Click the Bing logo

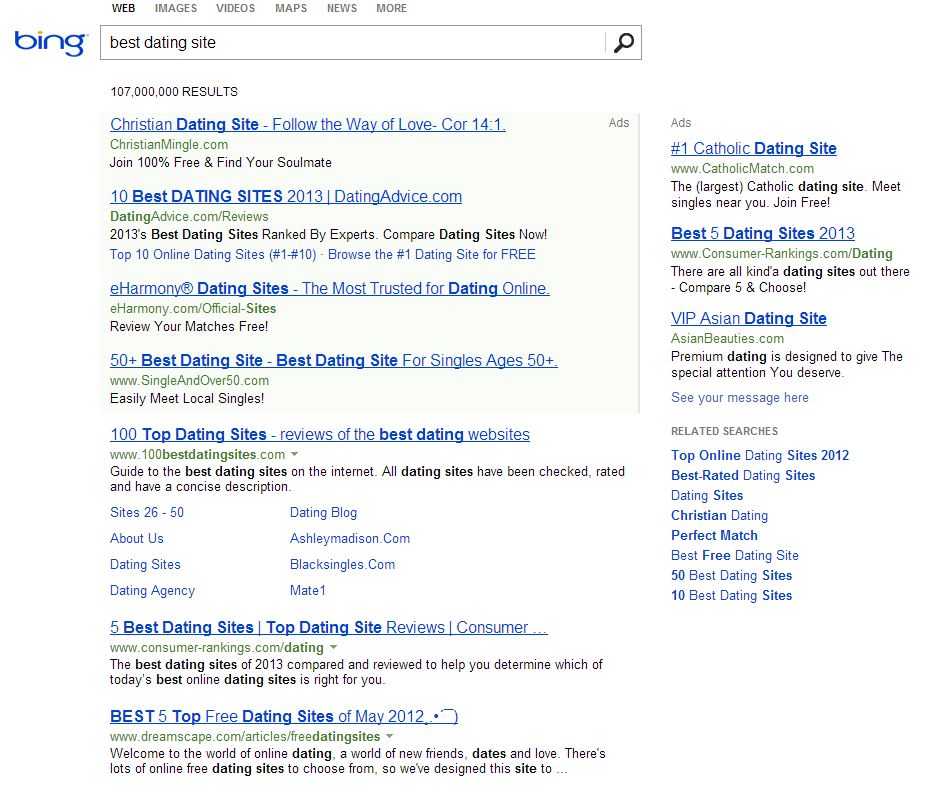click(51, 43)
